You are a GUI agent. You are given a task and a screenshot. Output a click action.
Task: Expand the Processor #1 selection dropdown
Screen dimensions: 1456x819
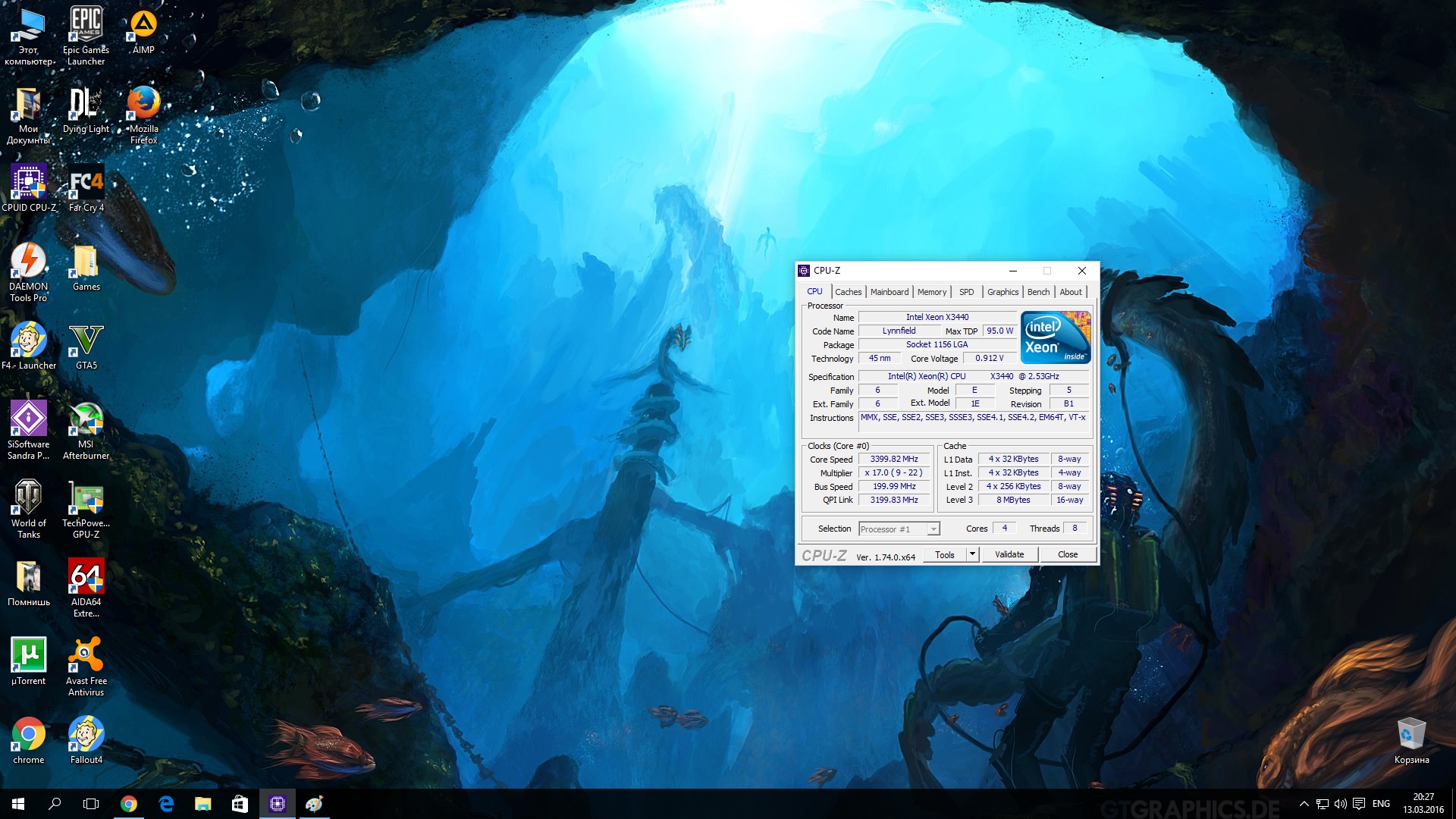(934, 529)
